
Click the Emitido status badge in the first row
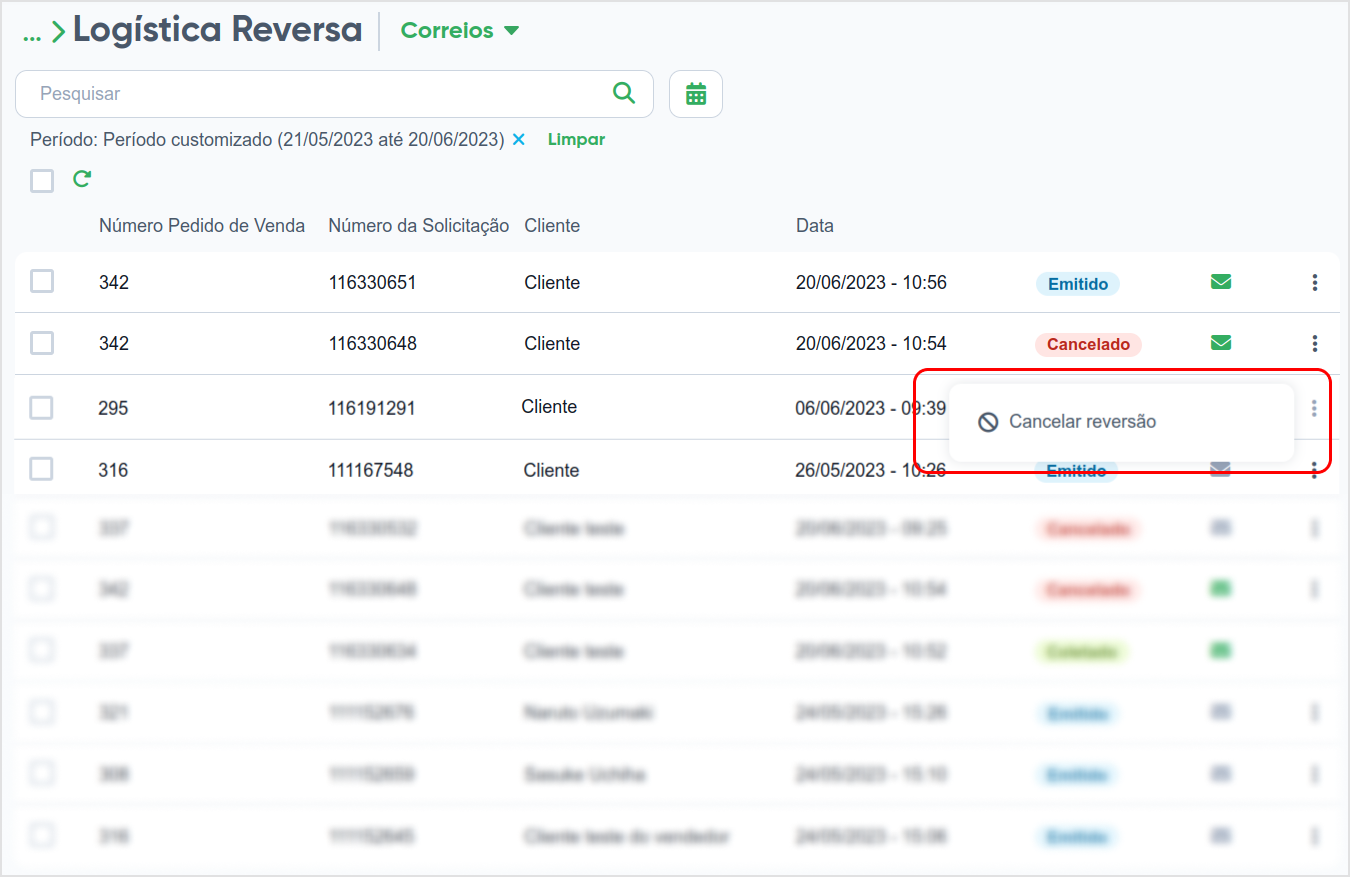(1077, 284)
